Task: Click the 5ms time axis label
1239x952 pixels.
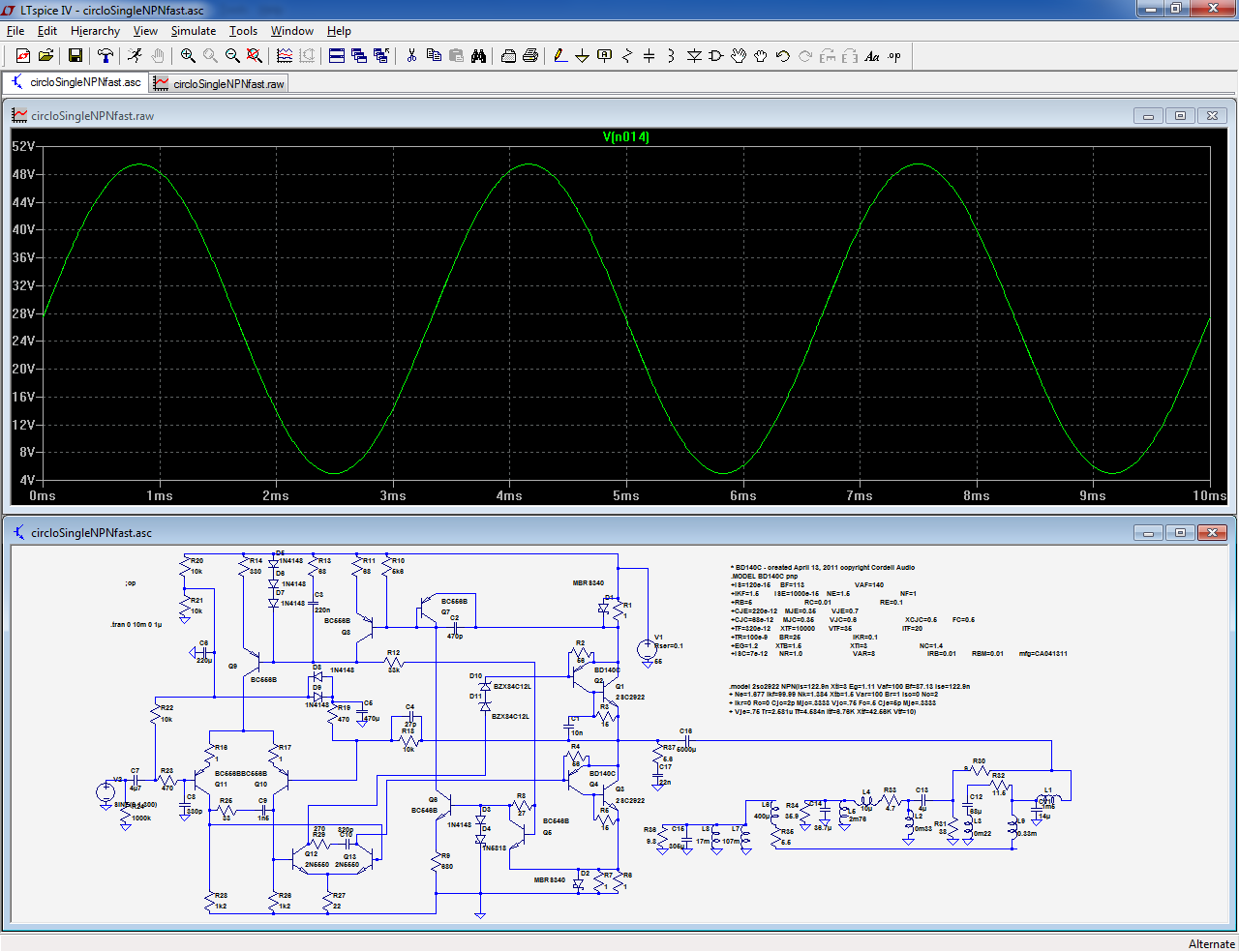Action: (626, 495)
